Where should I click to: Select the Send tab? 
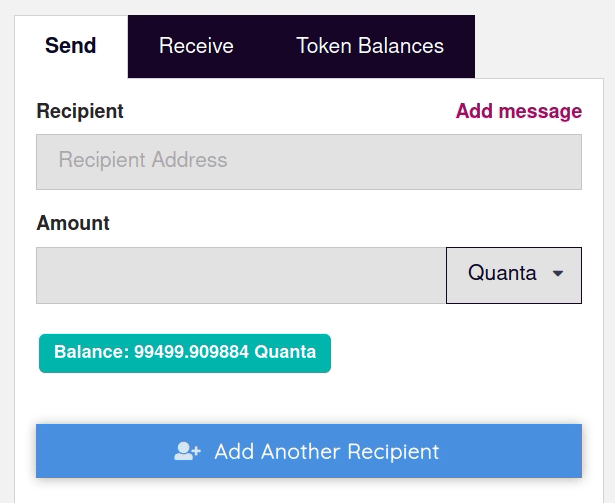(71, 46)
